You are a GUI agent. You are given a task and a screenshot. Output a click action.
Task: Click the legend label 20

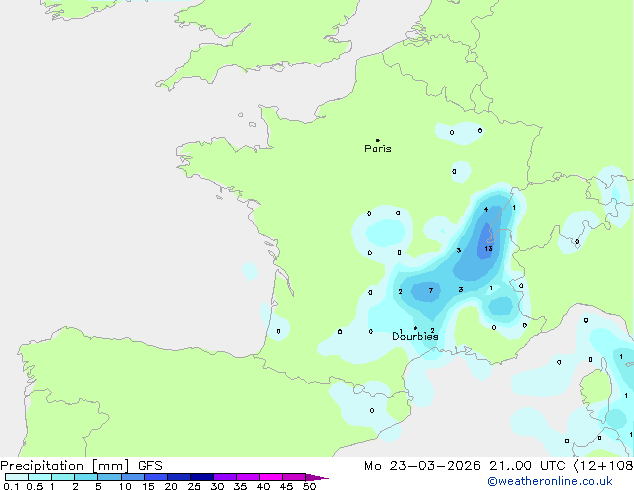click(171, 486)
